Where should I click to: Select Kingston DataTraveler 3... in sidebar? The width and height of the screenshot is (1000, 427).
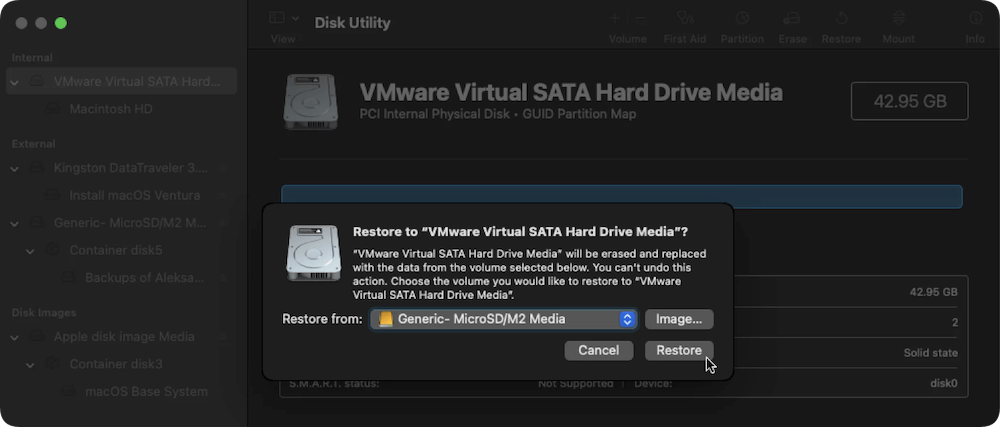pos(131,168)
